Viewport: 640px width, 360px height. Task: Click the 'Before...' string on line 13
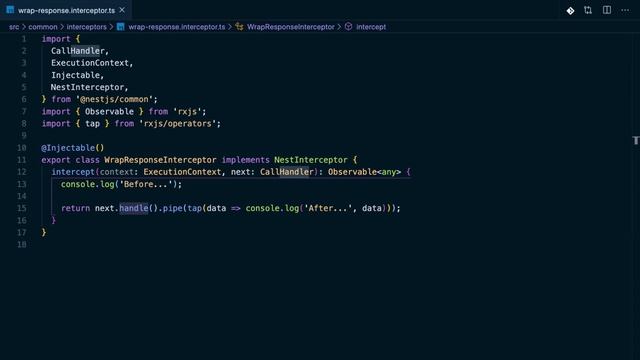click(x=146, y=184)
